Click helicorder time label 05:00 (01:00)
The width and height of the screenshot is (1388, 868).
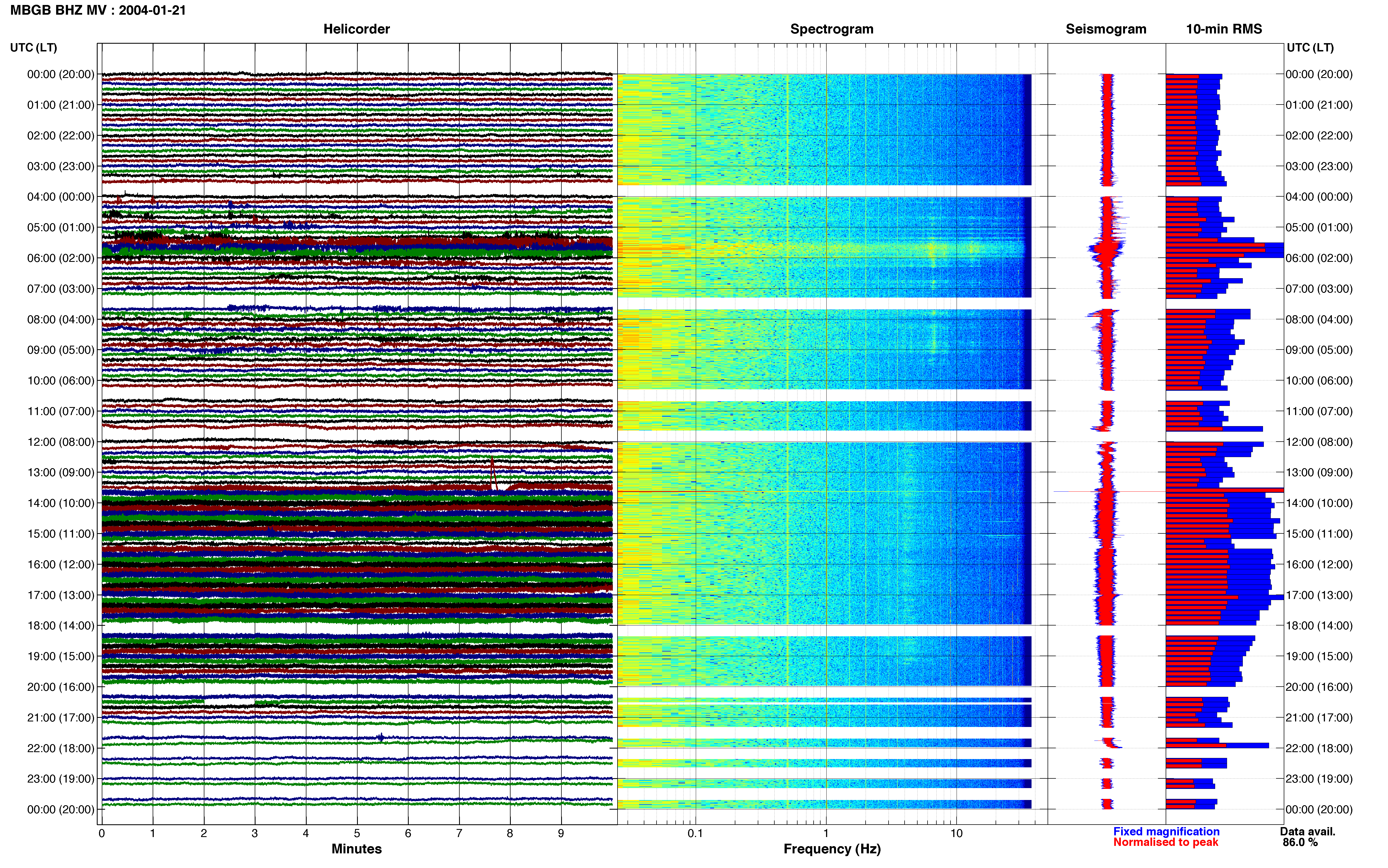pyautogui.click(x=61, y=227)
